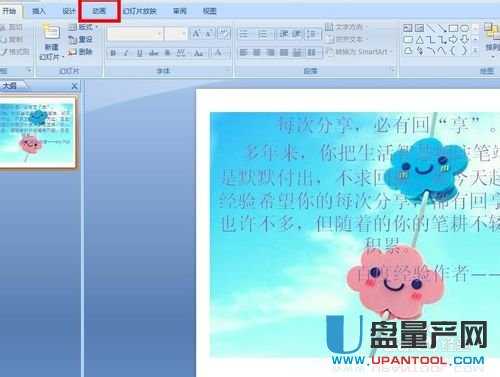Image resolution: width=500 pixels, height=377 pixels.
Task: Click 转换为 SmartArt convert button
Action: coord(358,52)
